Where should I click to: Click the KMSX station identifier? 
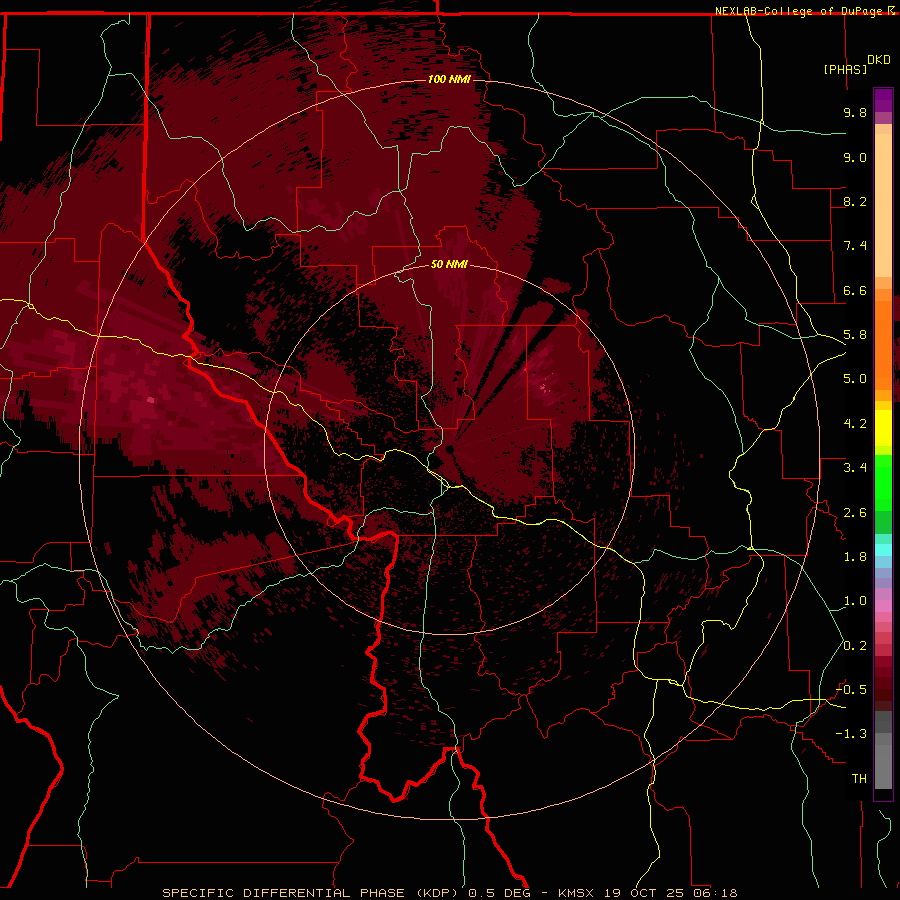[576, 893]
